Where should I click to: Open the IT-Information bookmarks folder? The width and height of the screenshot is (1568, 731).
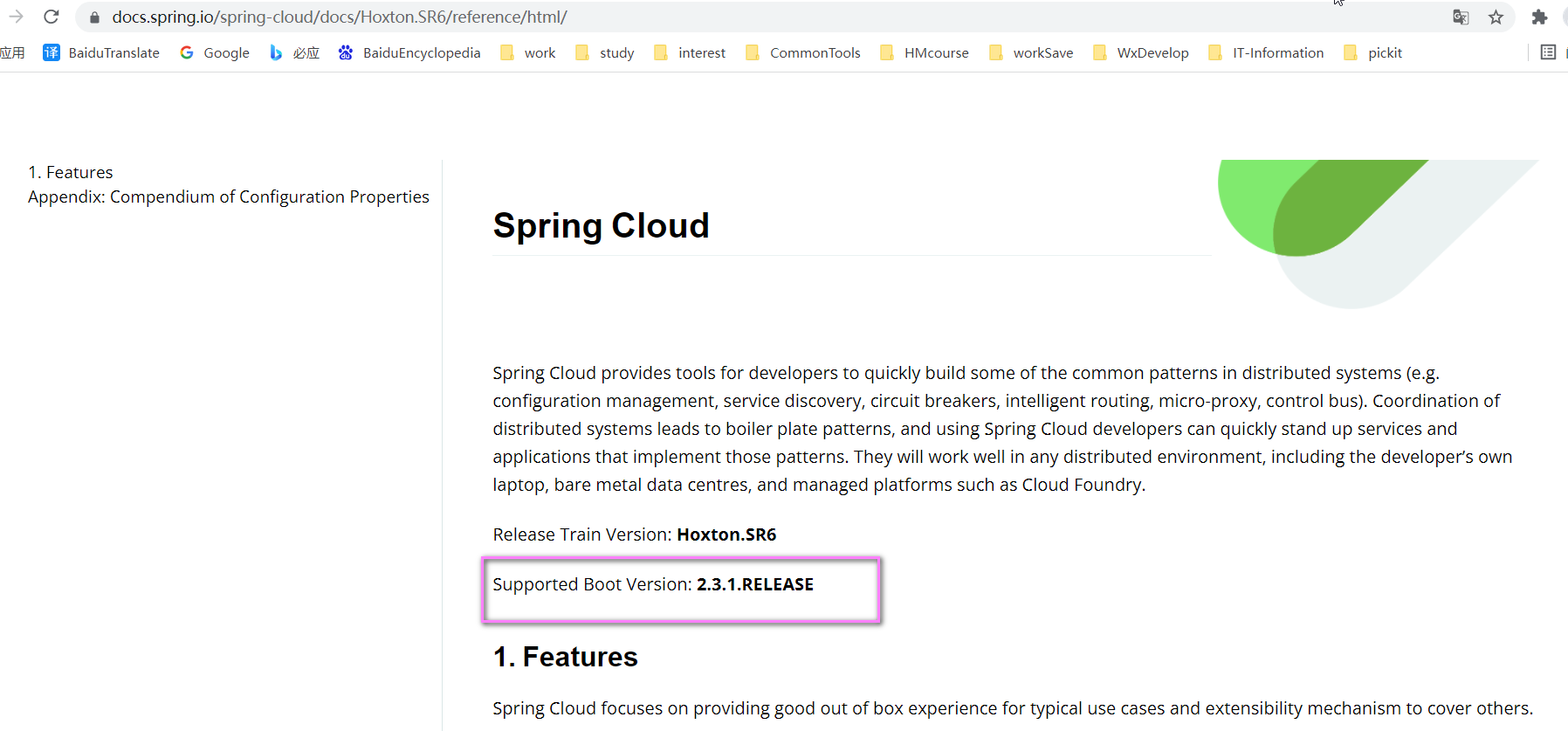(x=1266, y=52)
